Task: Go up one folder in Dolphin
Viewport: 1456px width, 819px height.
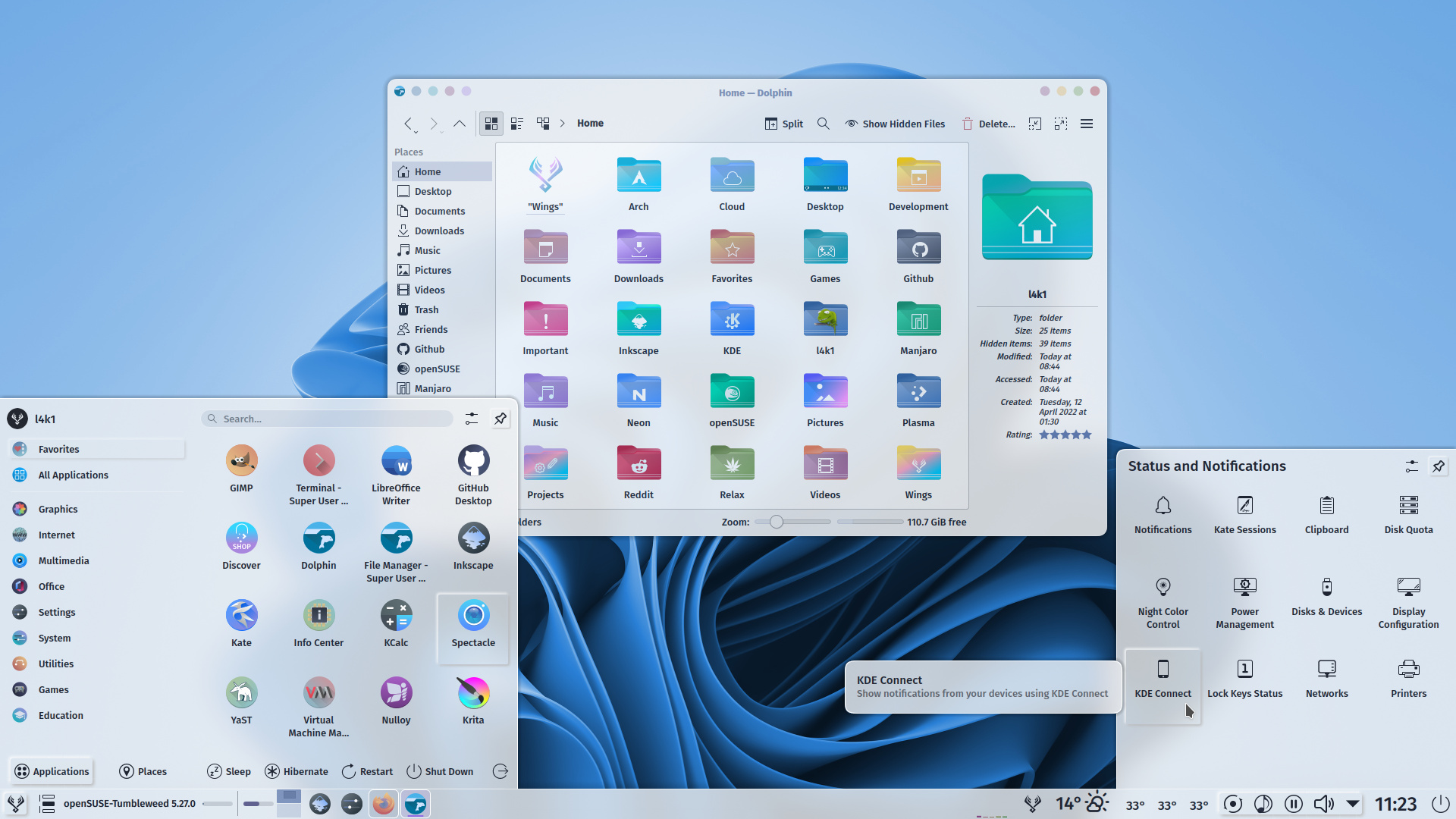Action: [460, 124]
